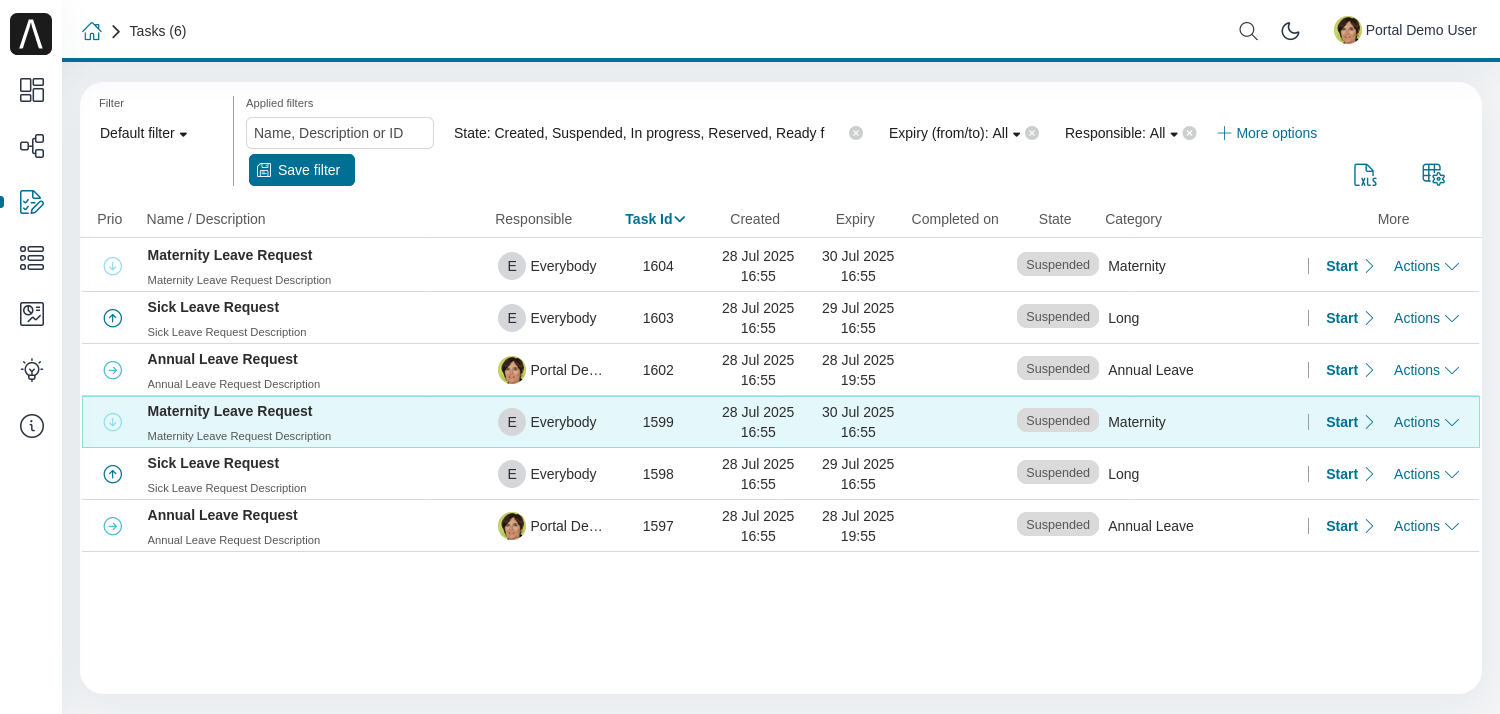Remove the State applied filter
Screen dimensions: 1500x714
(x=856, y=133)
